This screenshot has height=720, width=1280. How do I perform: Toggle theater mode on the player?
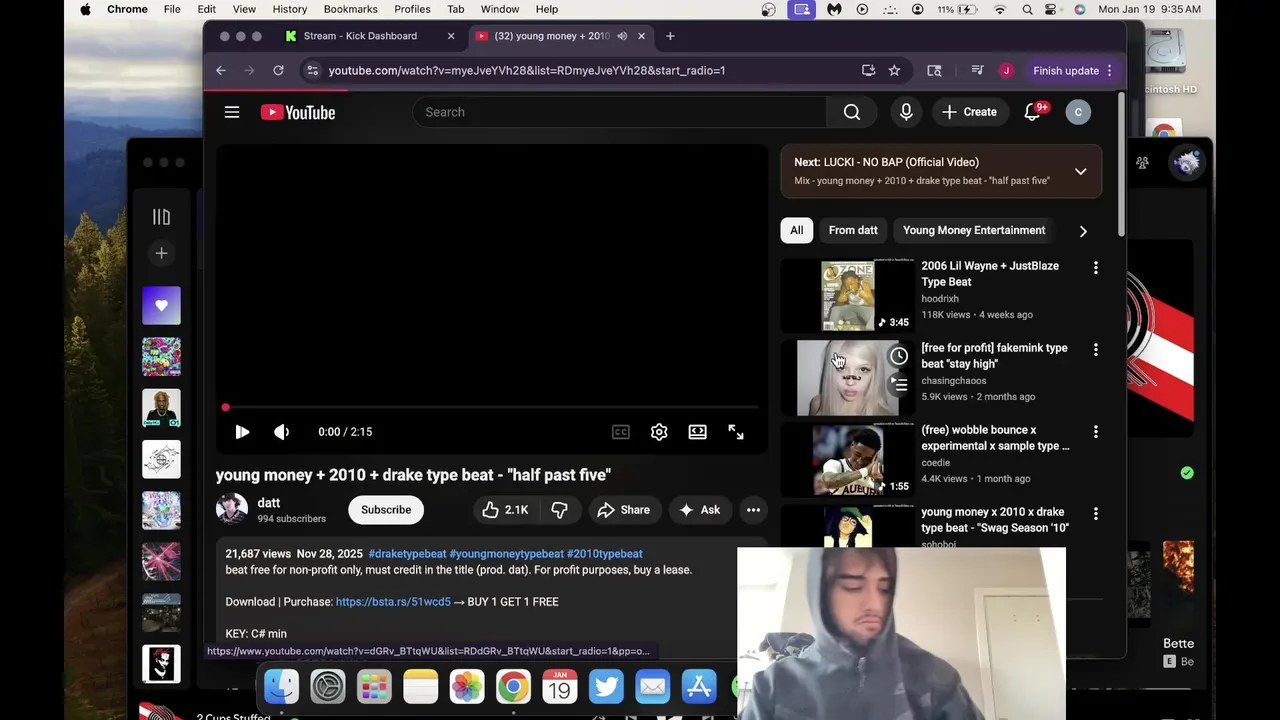[x=697, y=432]
